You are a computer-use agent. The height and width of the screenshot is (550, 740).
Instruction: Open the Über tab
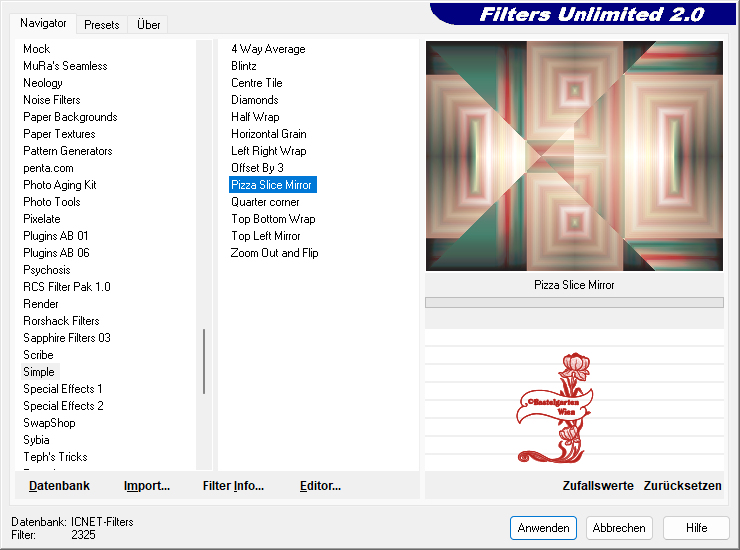click(148, 25)
